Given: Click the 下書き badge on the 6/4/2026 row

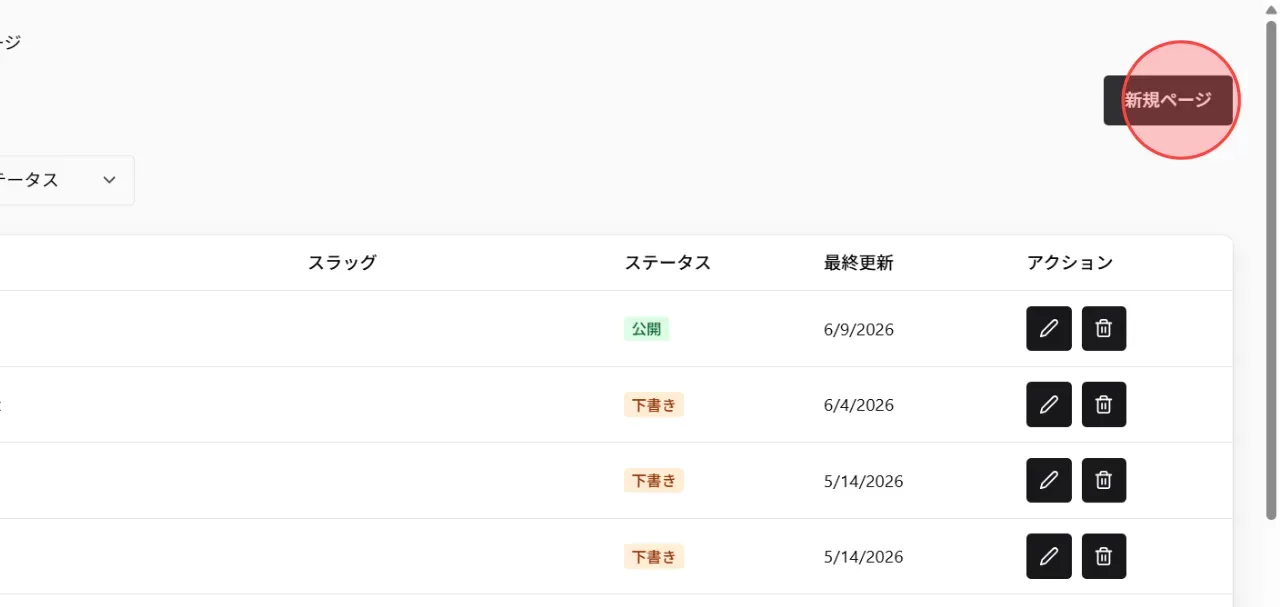Looking at the screenshot, I should point(654,404).
